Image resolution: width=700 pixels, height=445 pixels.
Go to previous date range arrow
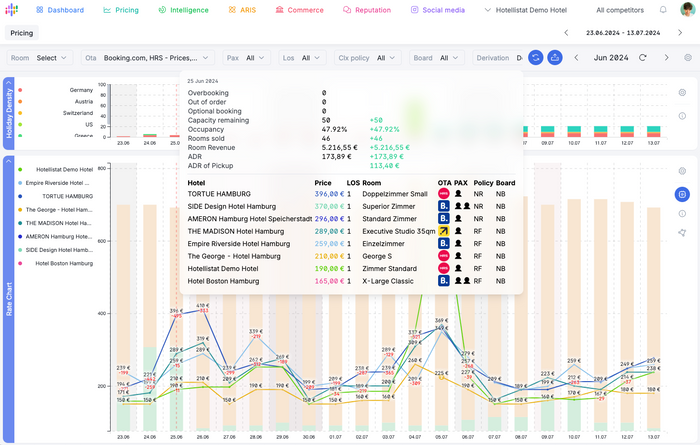click(566, 33)
